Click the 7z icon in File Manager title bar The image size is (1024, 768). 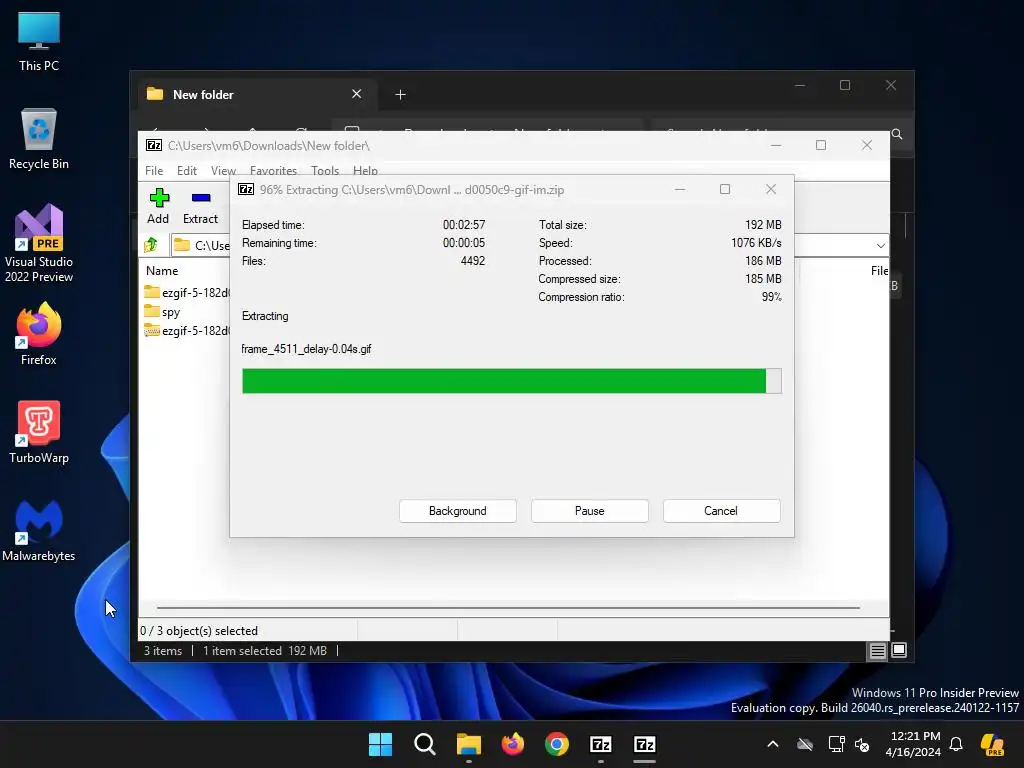[154, 145]
